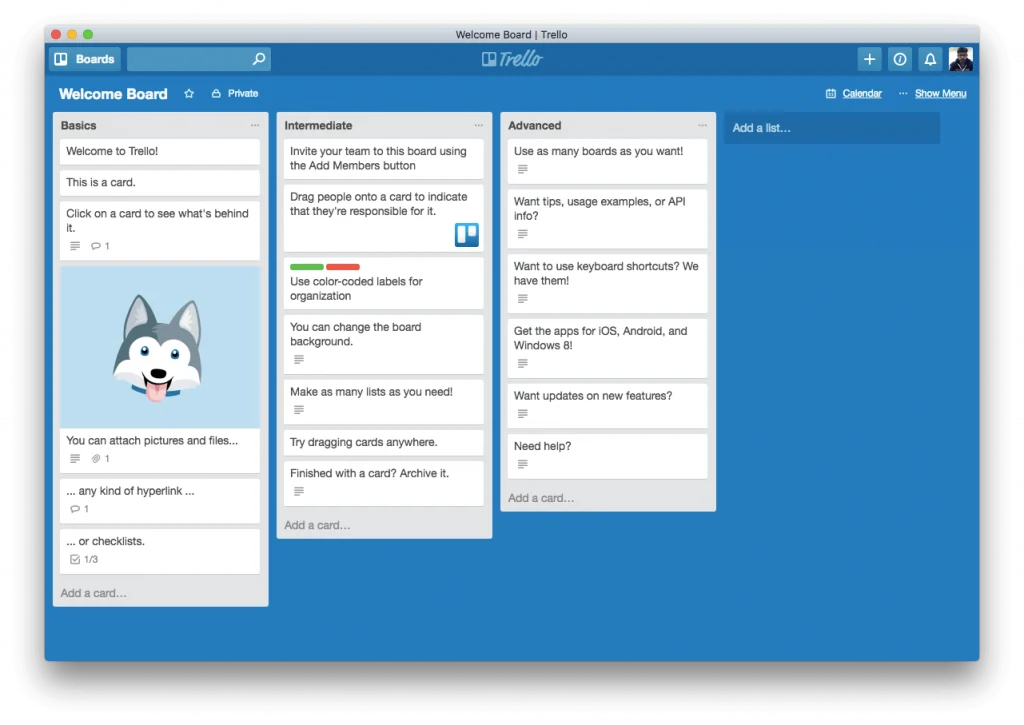Screen dimensions: 1024x725
Task: Click the green label
Action: [x=307, y=266]
